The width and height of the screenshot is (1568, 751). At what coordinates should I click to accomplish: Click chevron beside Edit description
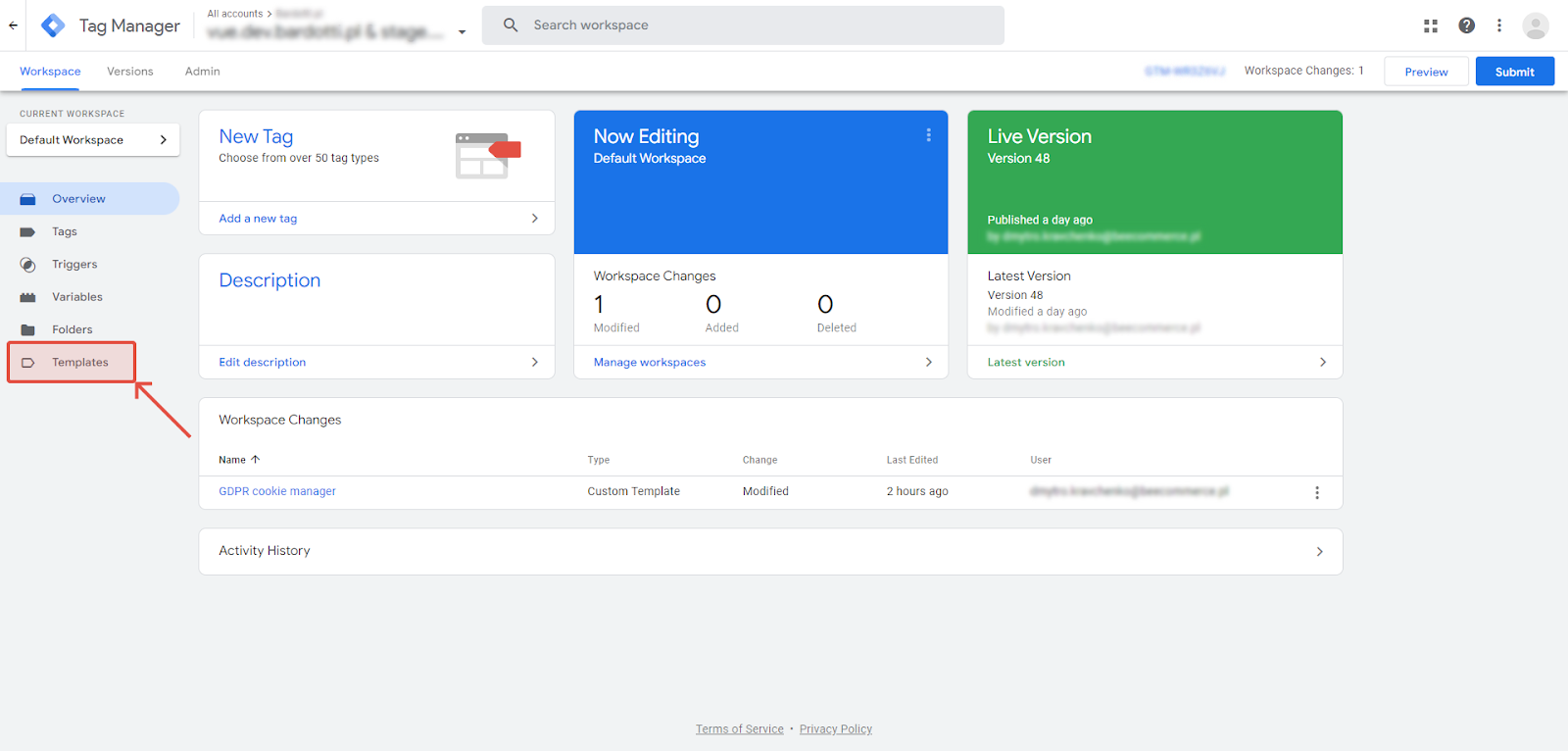pyautogui.click(x=534, y=363)
